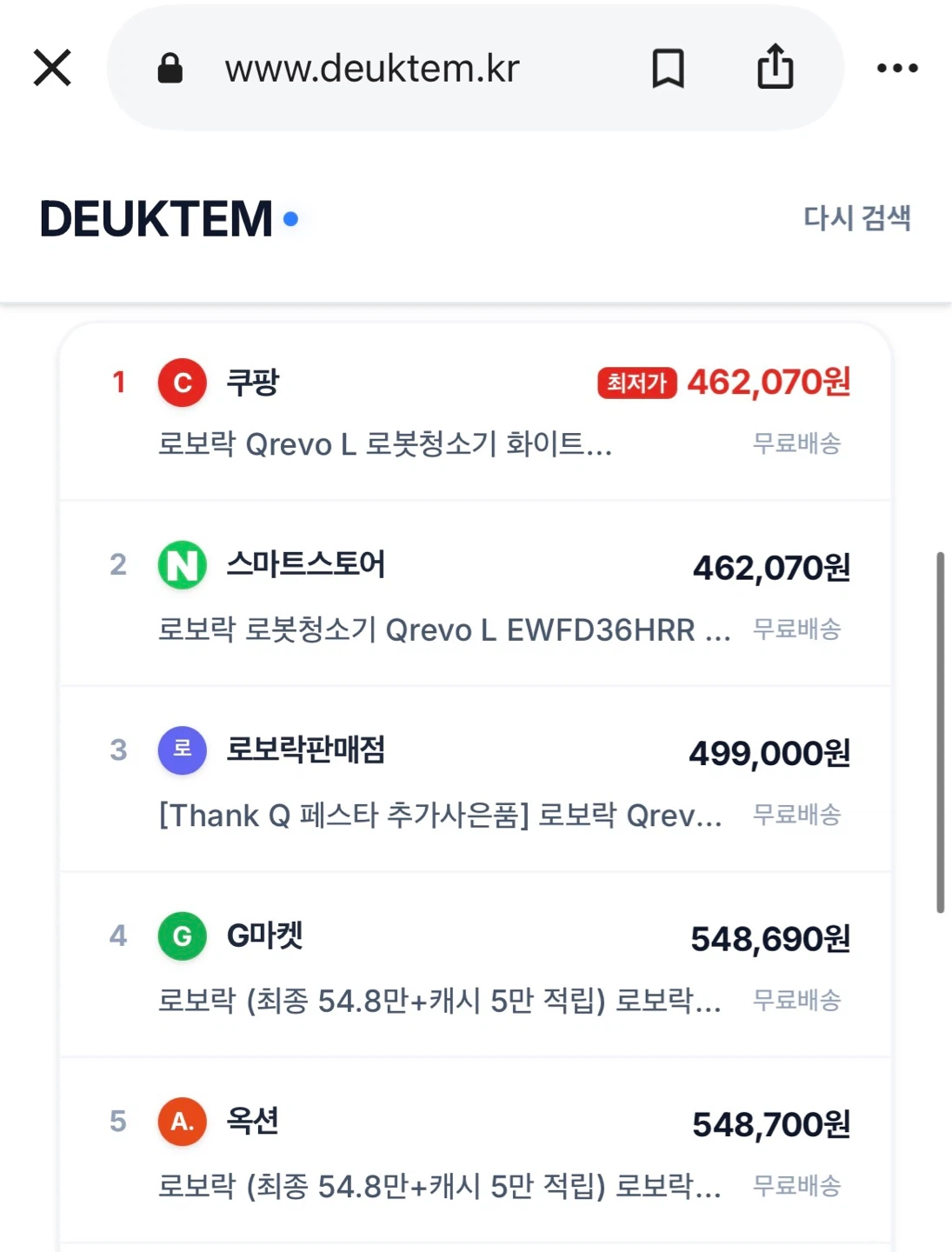
Task: Open the G마켓 548,690원 offer
Action: pyautogui.click(x=476, y=965)
